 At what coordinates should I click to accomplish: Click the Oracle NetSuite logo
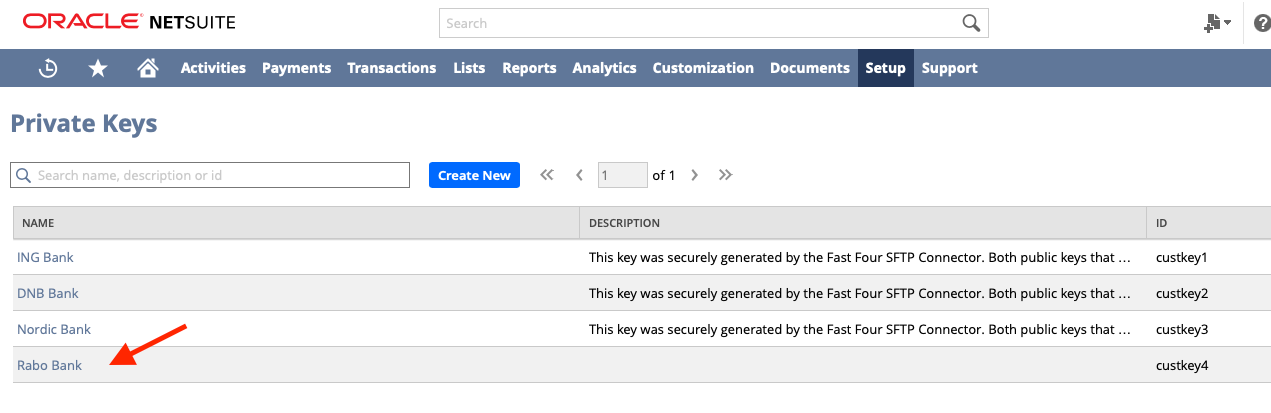[x=129, y=21]
